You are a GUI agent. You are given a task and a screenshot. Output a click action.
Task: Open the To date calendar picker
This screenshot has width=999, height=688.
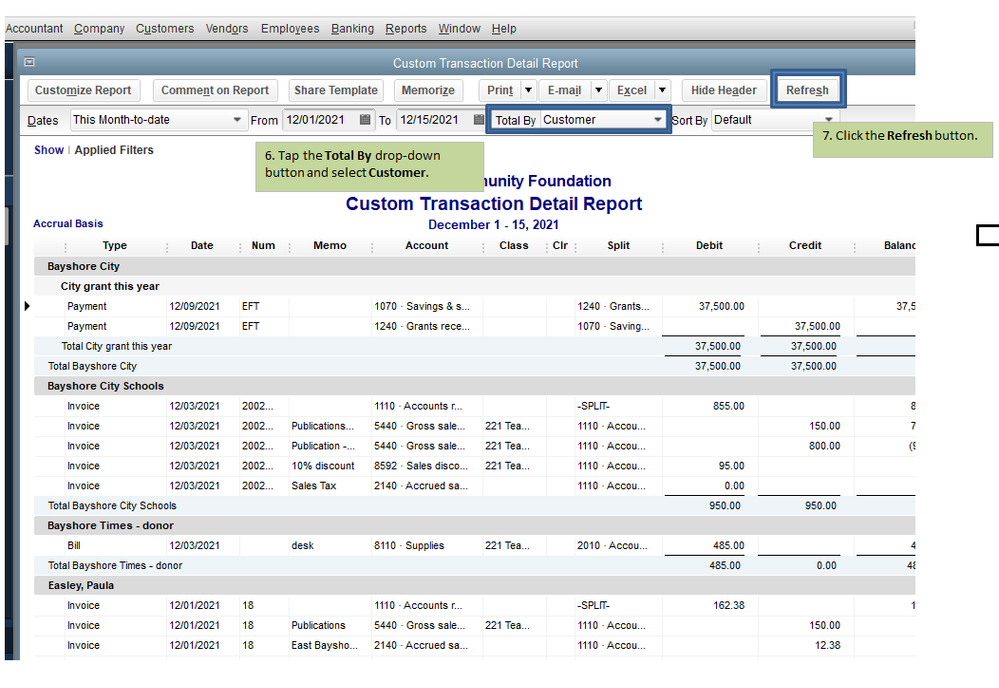coord(478,120)
